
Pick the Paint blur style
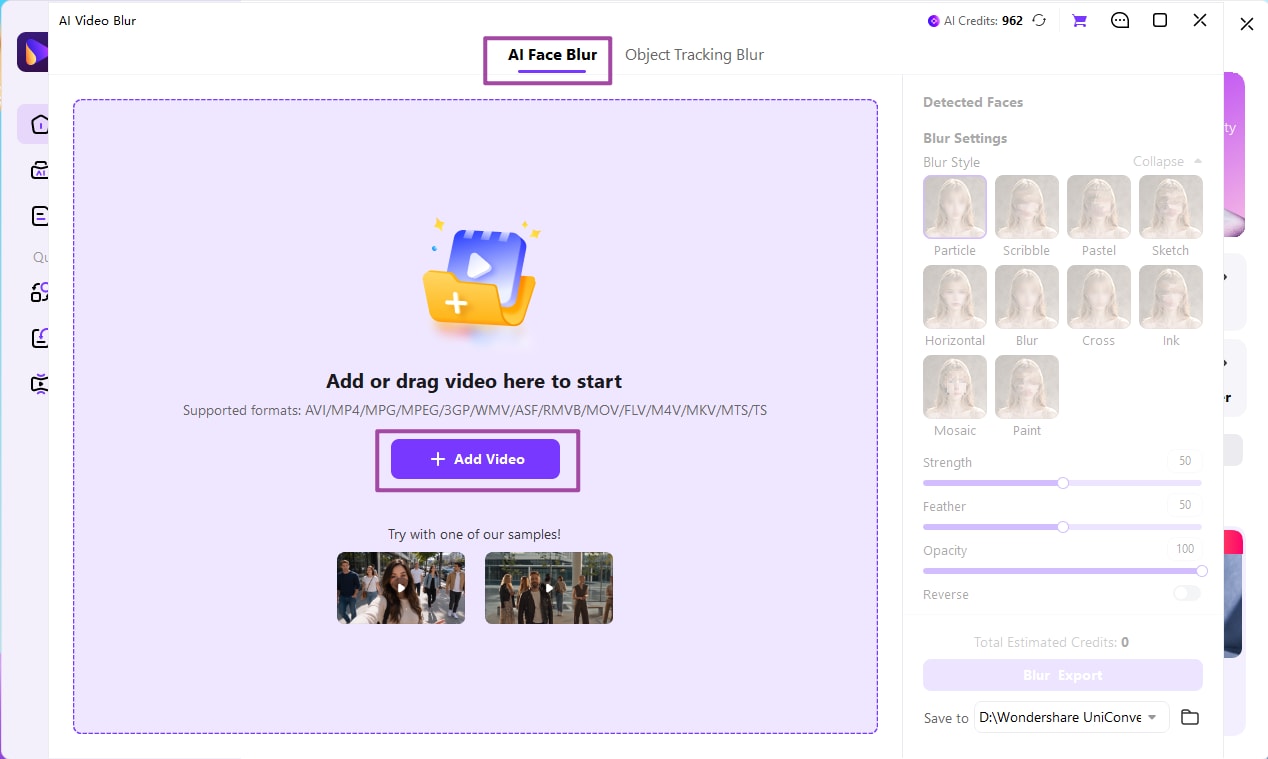1027,387
